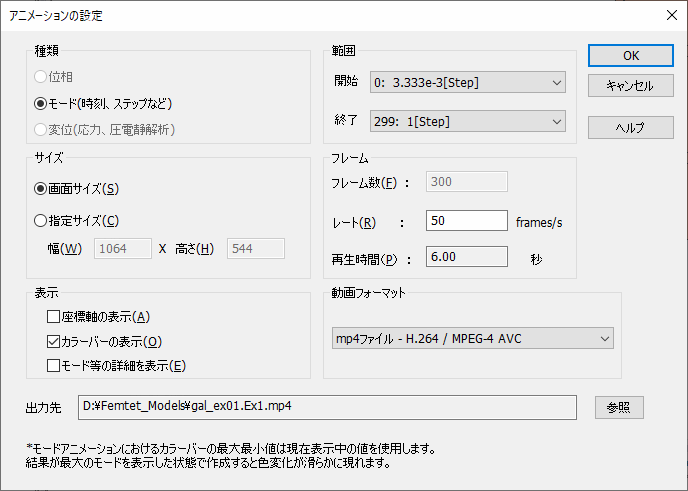Choose the 画面サイズ size option
This screenshot has height=491, width=688.
pyautogui.click(x=41, y=188)
